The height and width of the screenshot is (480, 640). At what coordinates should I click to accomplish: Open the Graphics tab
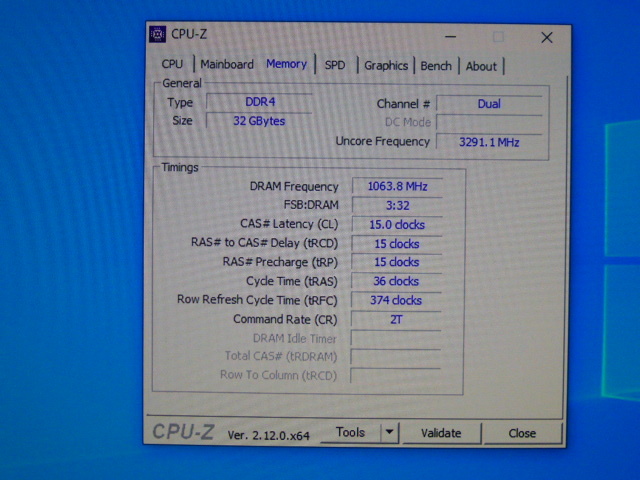pos(386,66)
